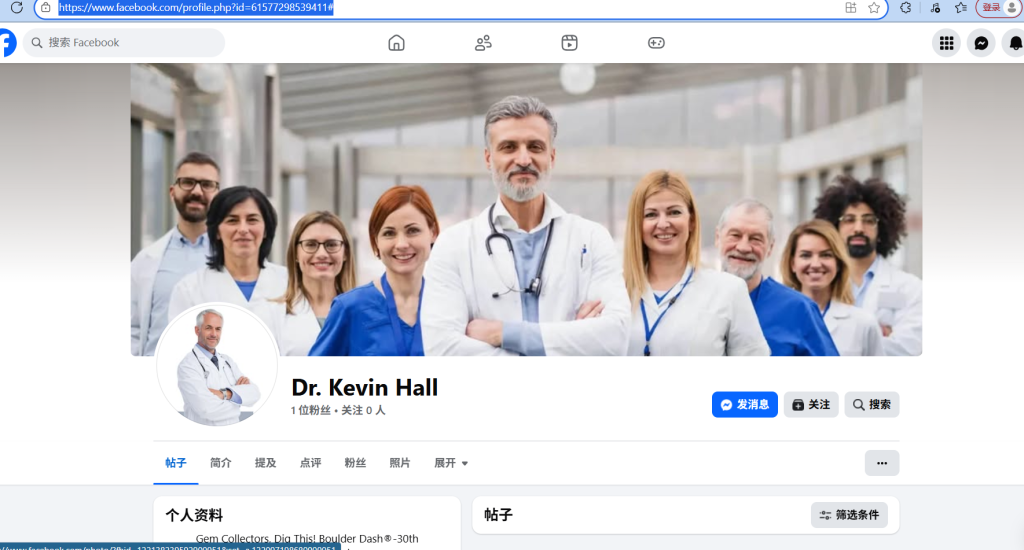
Task: Open Dr. Kevin Hall's profile picture
Action: (217, 365)
